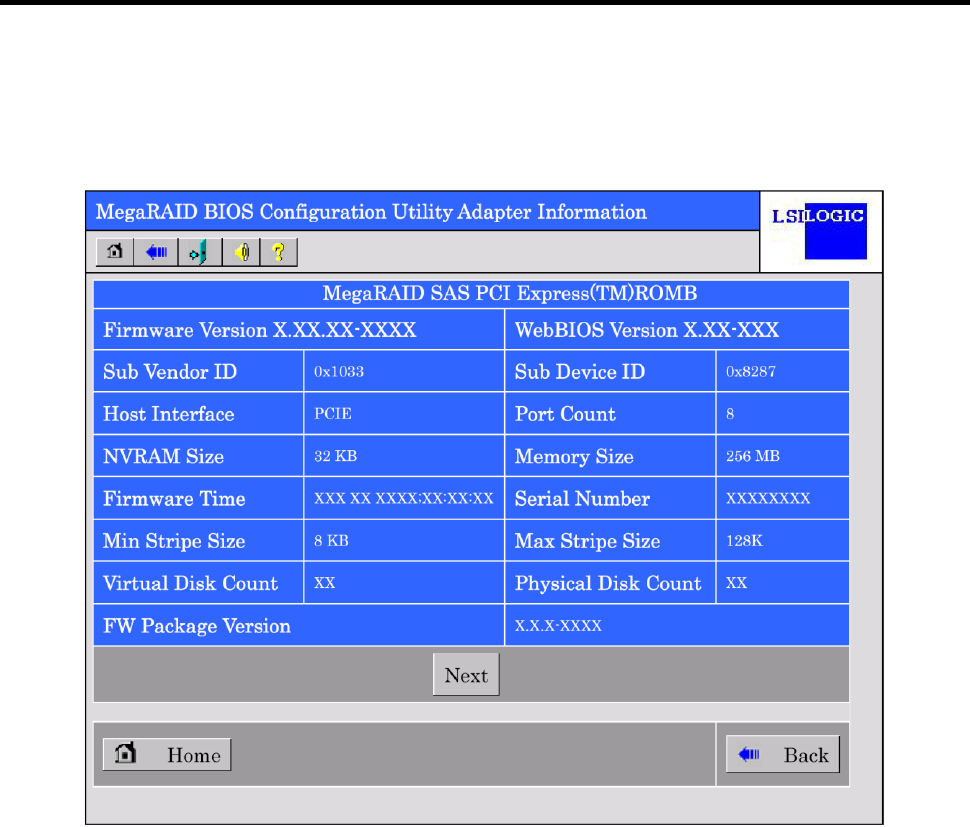Image resolution: width=970 pixels, height=827 pixels.
Task: Click the Host Interface value PCIE
Action: click(x=333, y=414)
